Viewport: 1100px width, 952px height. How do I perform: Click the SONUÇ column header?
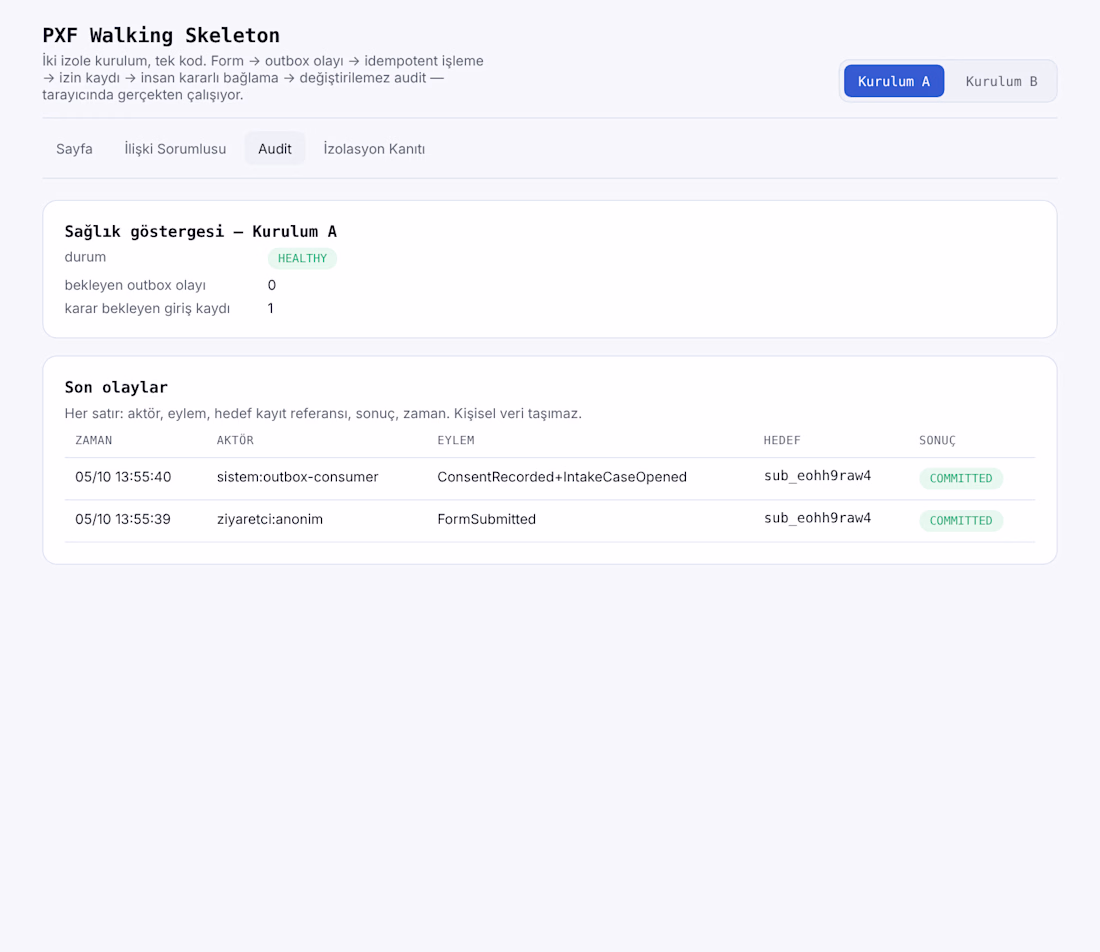(x=937, y=441)
